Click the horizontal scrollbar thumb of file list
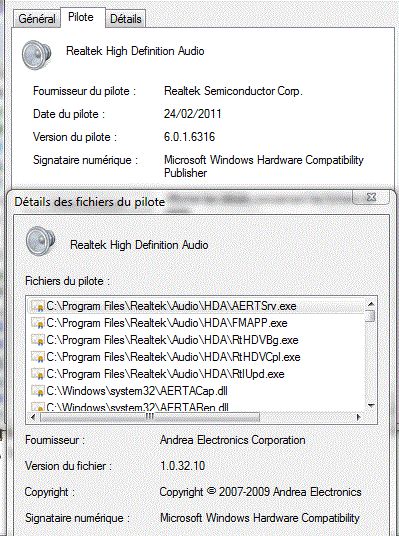Image resolution: width=399 pixels, height=536 pixels. tap(150, 417)
